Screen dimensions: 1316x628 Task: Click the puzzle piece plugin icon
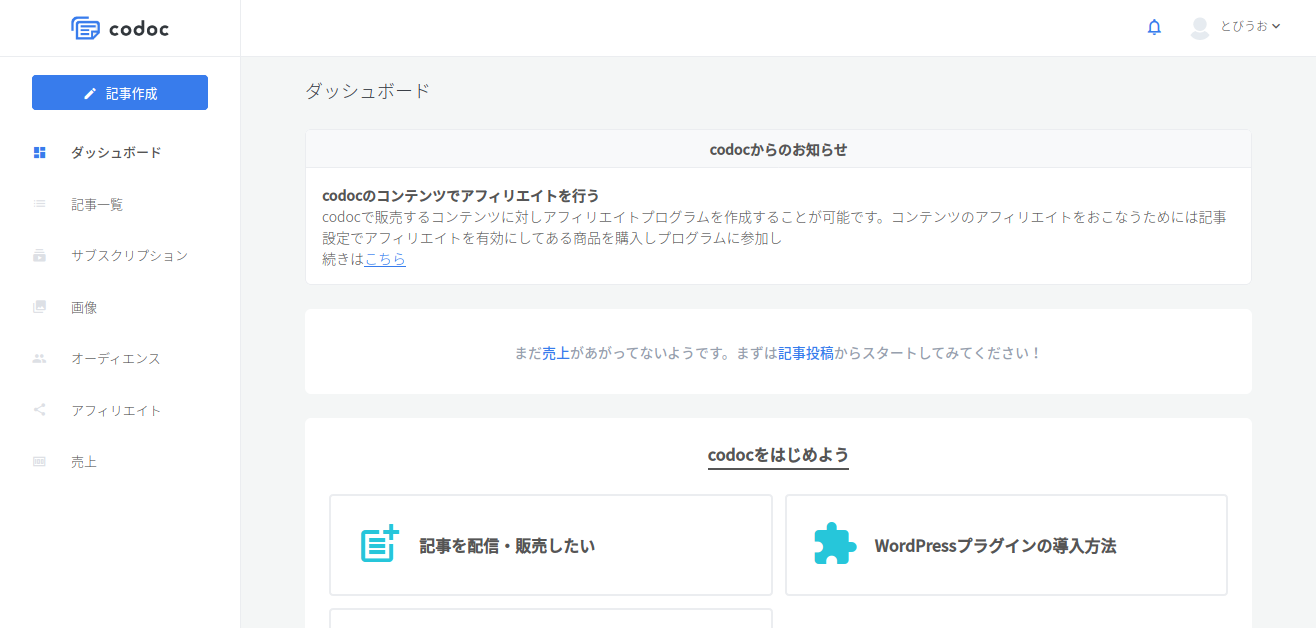(835, 544)
